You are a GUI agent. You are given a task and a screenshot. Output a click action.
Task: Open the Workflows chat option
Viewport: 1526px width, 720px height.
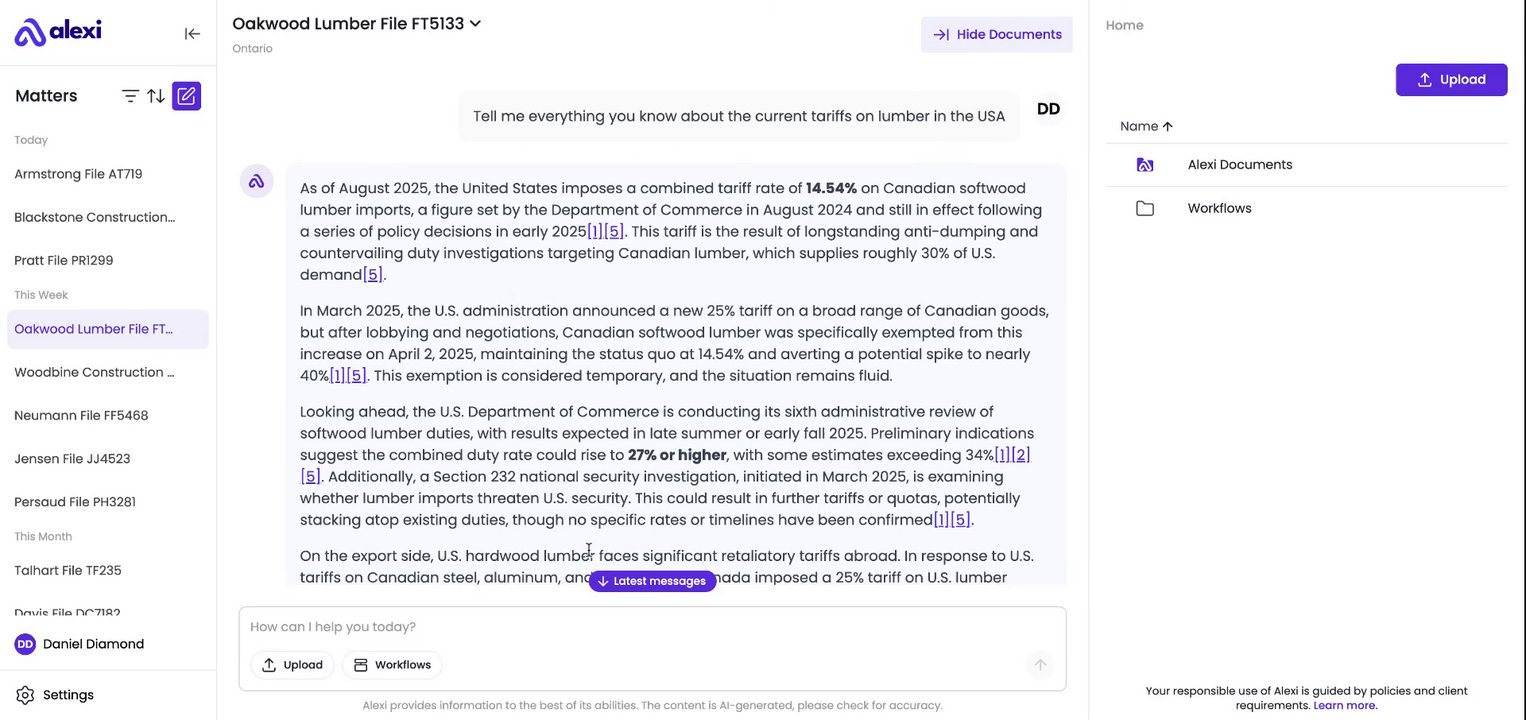[x=392, y=665]
